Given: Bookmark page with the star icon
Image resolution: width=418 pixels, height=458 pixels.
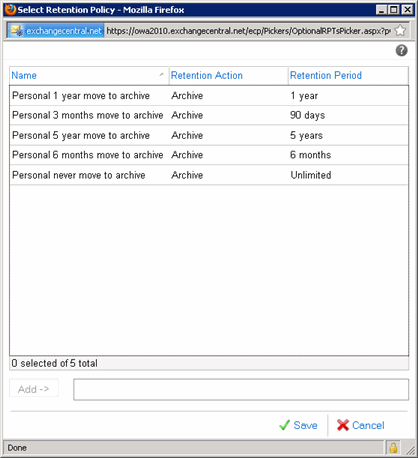Looking at the screenshot, I should [x=400, y=31].
